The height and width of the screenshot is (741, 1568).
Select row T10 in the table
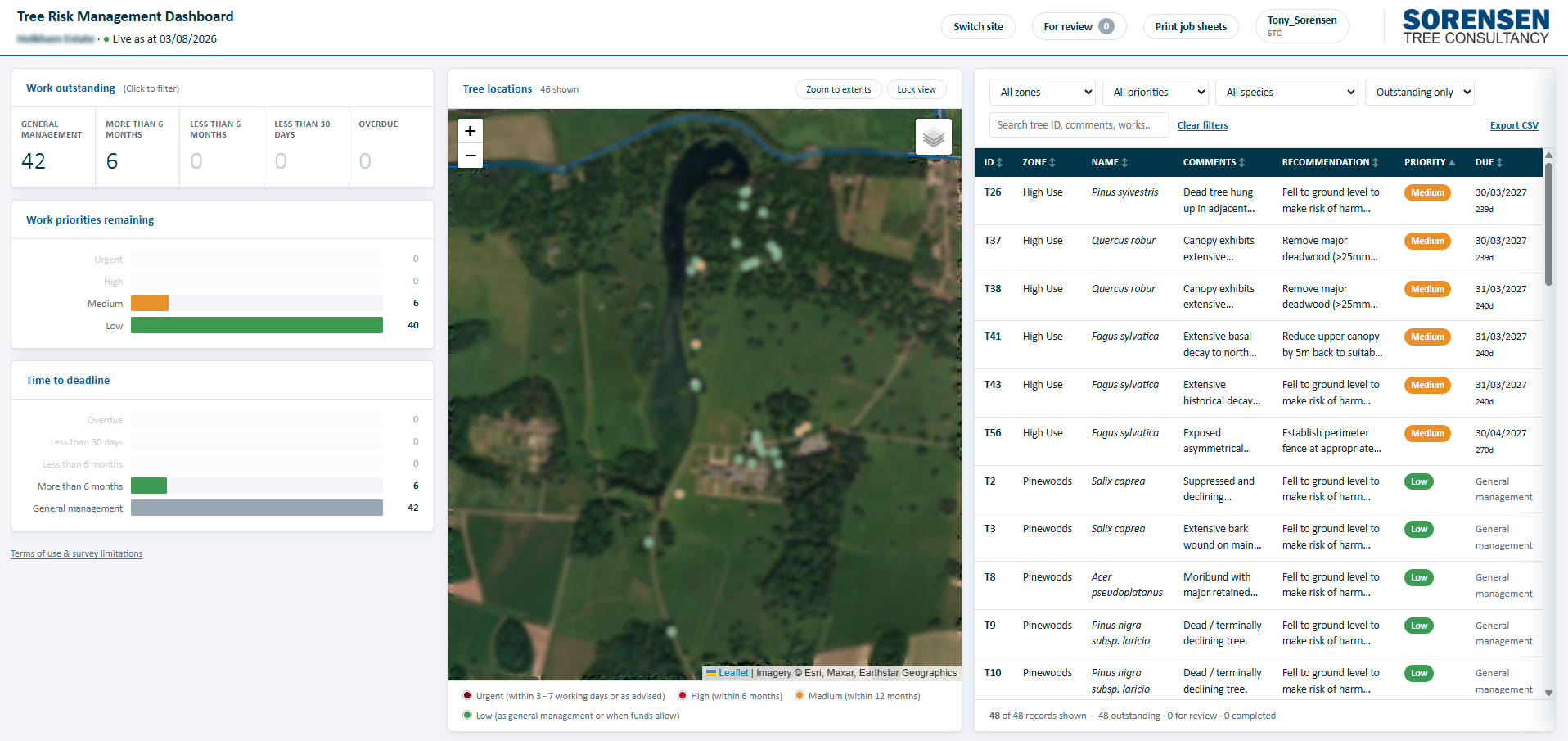1258,678
